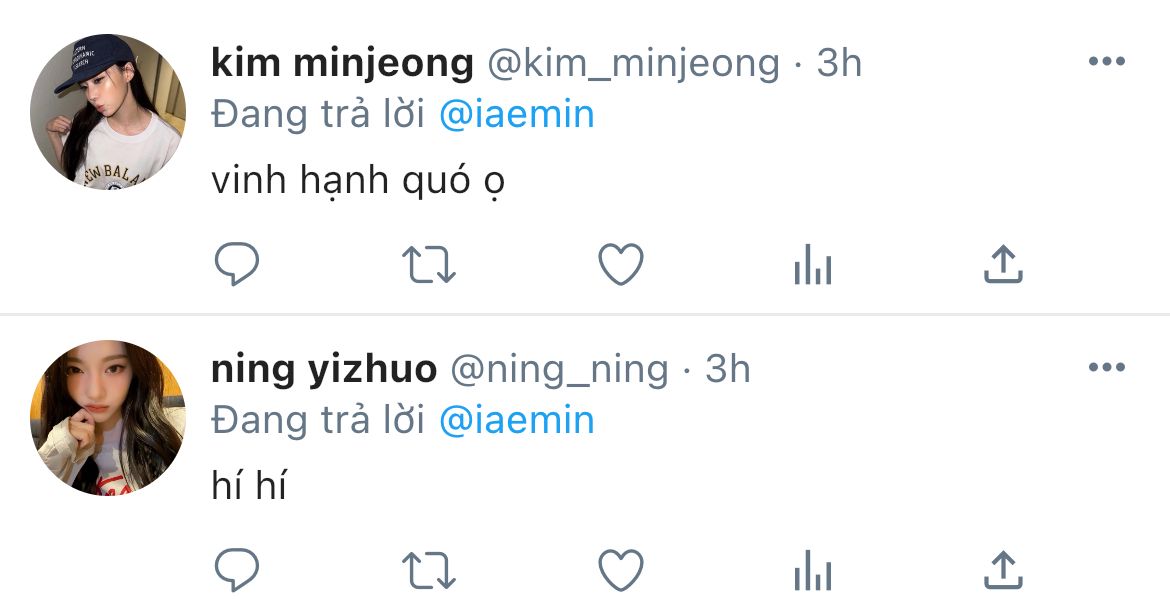This screenshot has height=613, width=1170.
Task: Retweet kim minjeong's tweet
Action: [428, 265]
